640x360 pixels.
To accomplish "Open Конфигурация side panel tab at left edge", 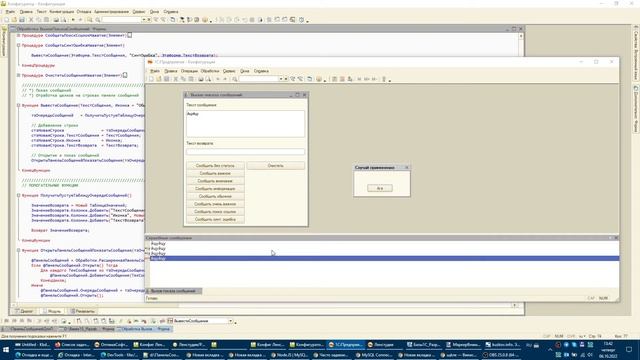I will click(4, 42).
